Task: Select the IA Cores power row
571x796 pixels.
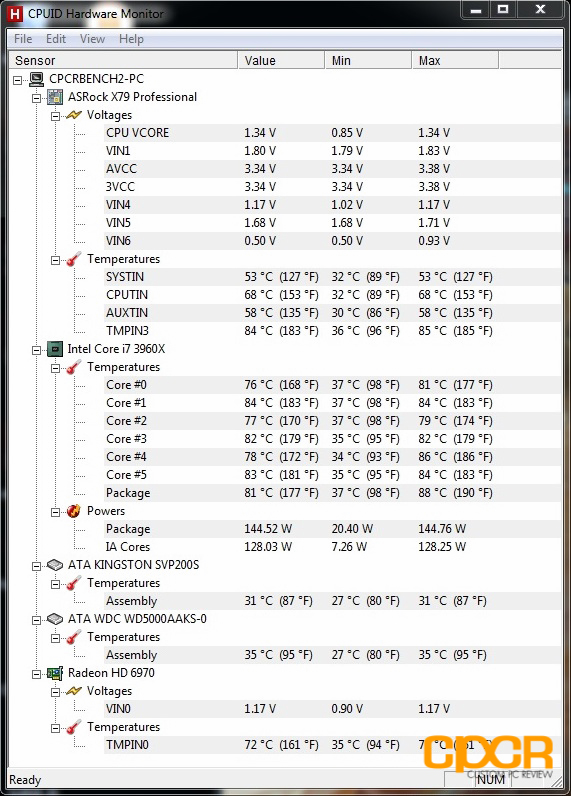Action: click(x=333, y=547)
